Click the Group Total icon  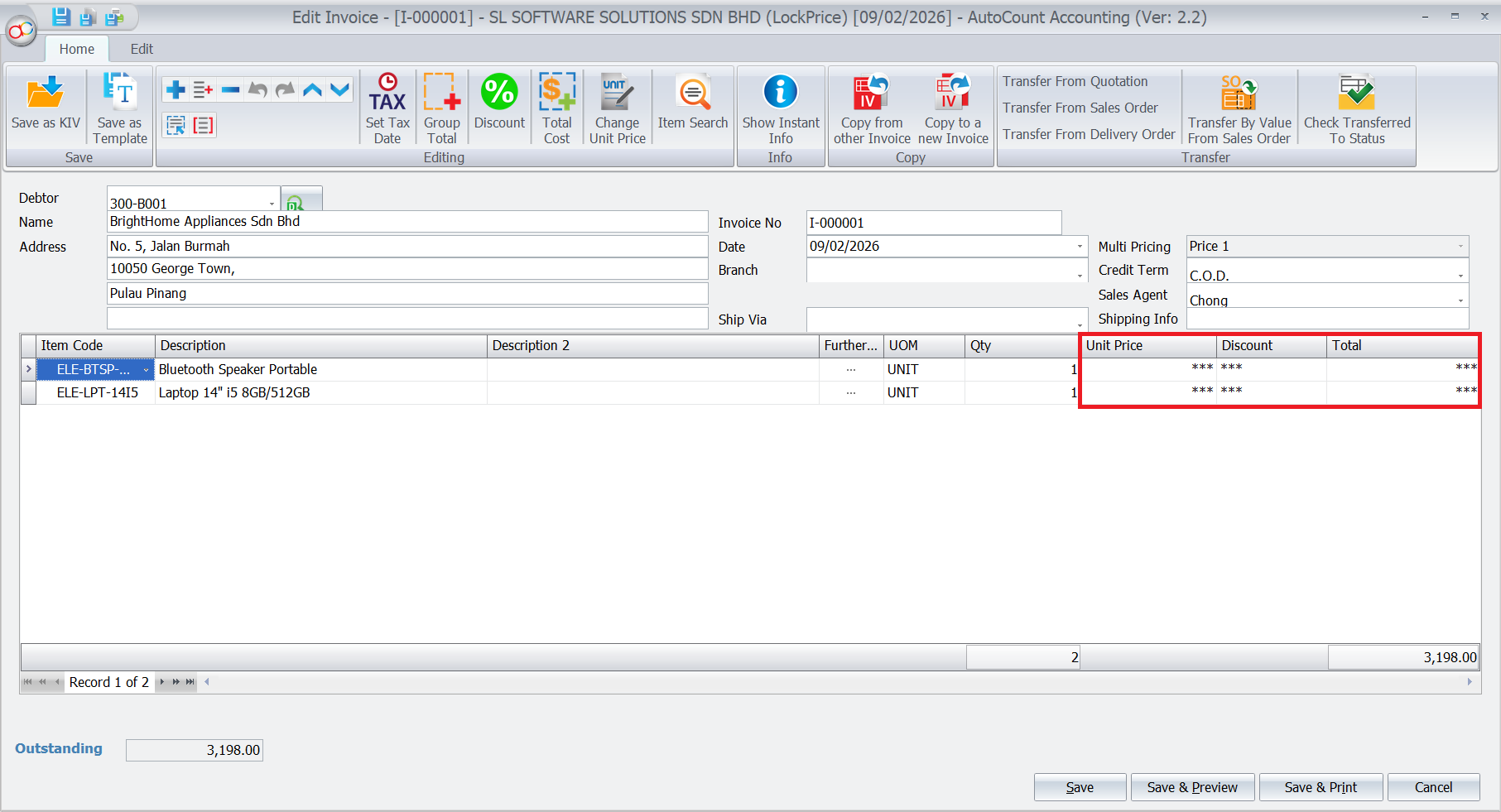click(x=441, y=108)
